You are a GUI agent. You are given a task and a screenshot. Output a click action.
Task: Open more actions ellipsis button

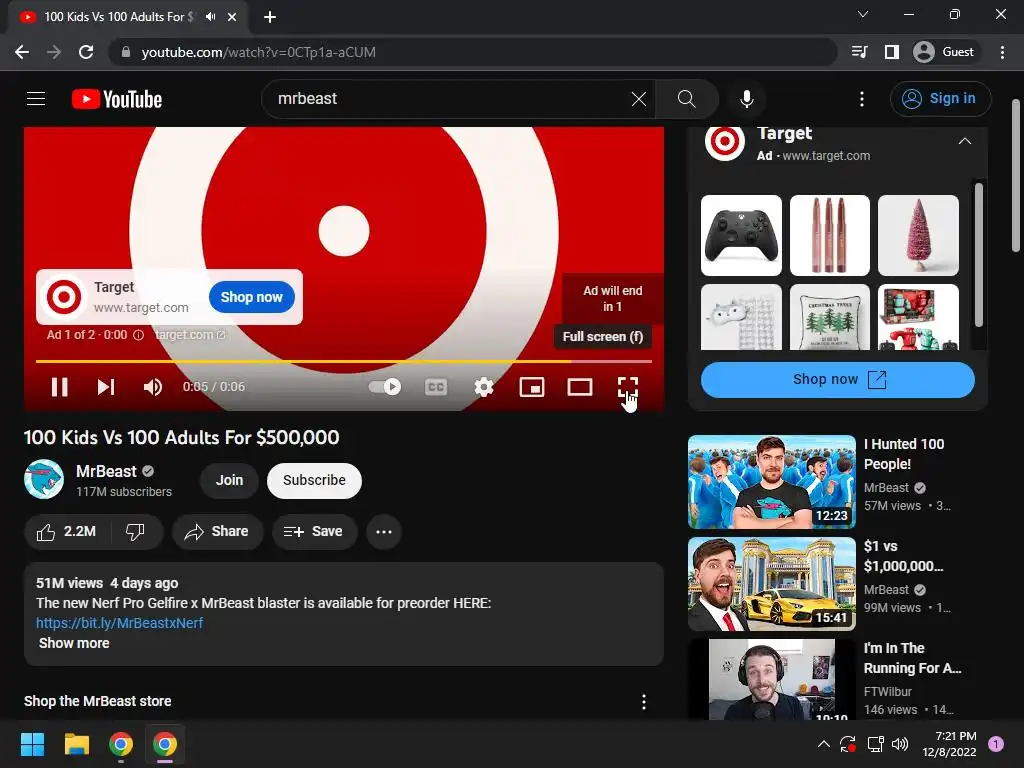point(384,532)
